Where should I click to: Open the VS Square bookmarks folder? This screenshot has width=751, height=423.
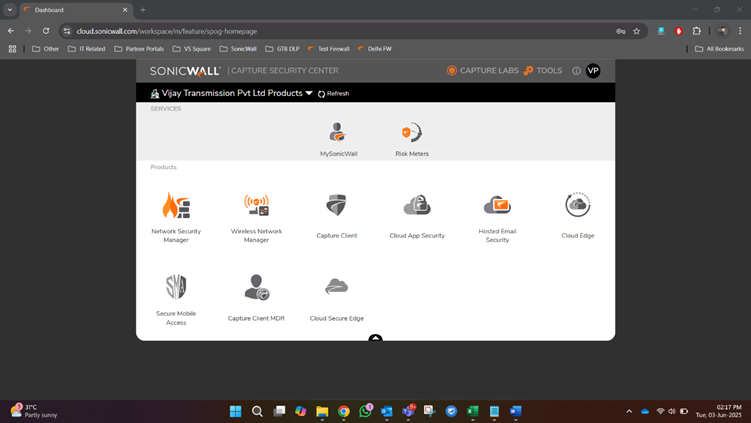[192, 49]
